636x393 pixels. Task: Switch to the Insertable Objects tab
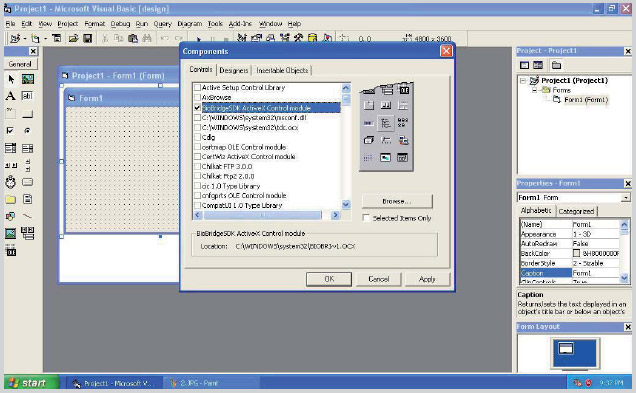coord(282,70)
